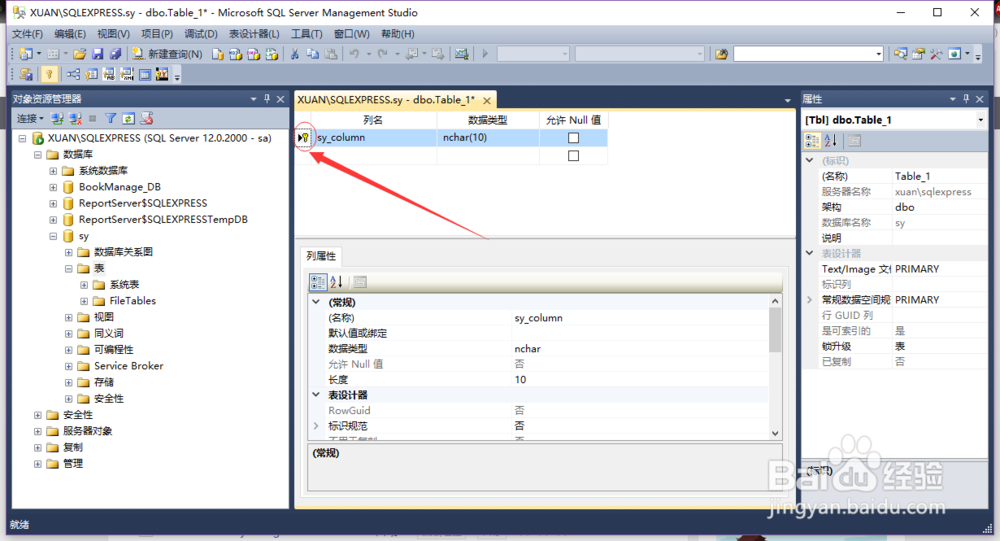The height and width of the screenshot is (541, 1000).
Task: Expand the BookManage_DB database node
Action: (x=53, y=187)
